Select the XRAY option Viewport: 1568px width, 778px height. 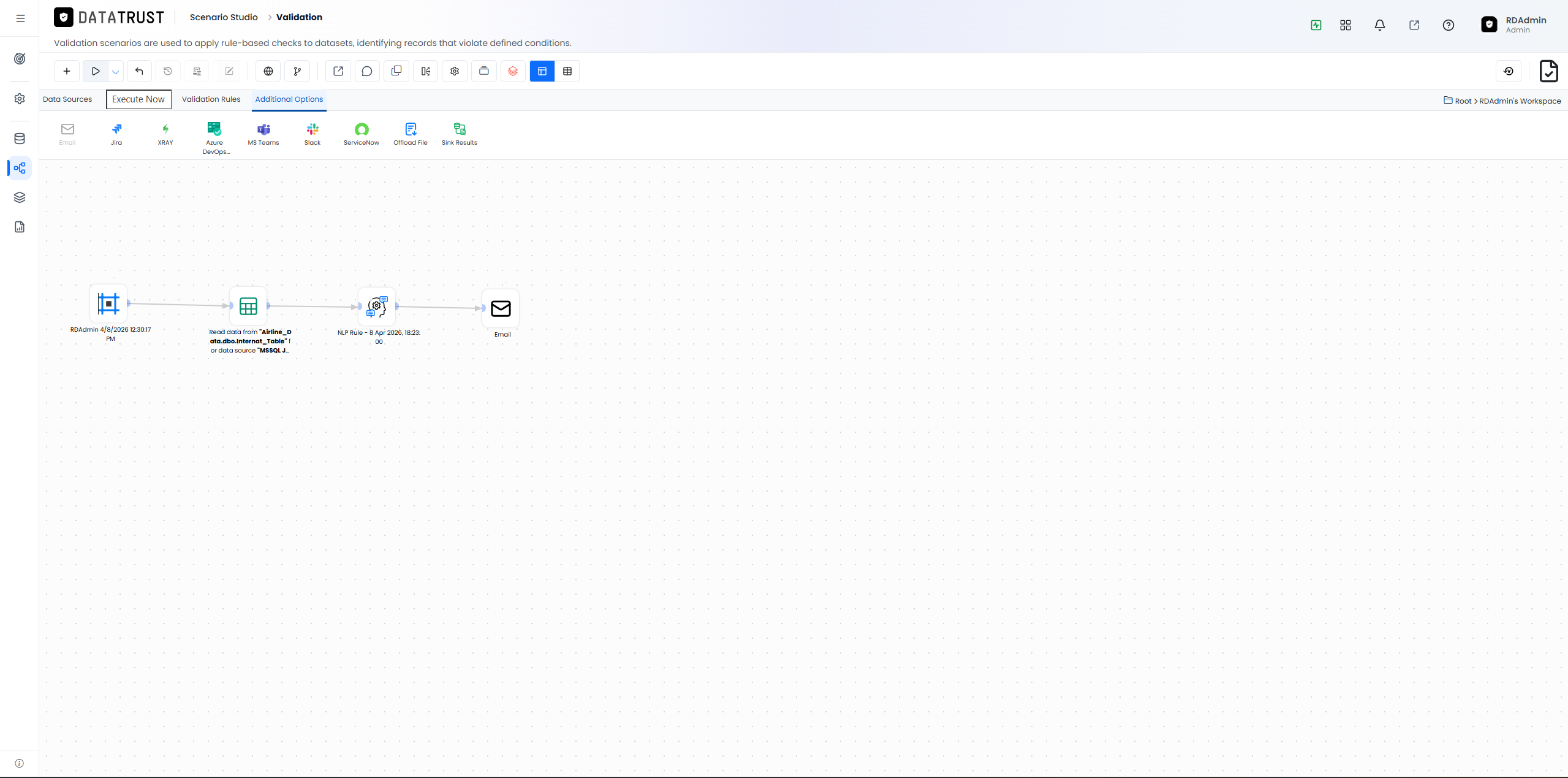coord(165,134)
